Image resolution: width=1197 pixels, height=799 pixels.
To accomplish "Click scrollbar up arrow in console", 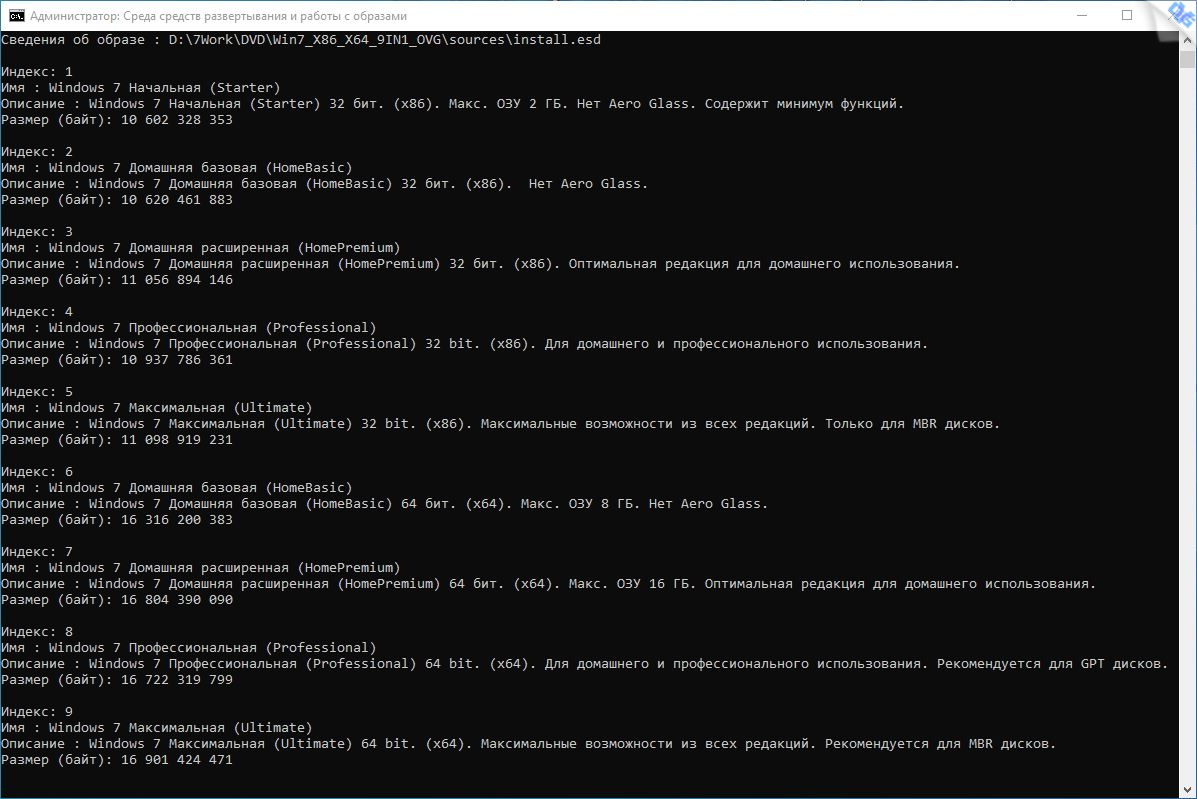I will (1187, 40).
